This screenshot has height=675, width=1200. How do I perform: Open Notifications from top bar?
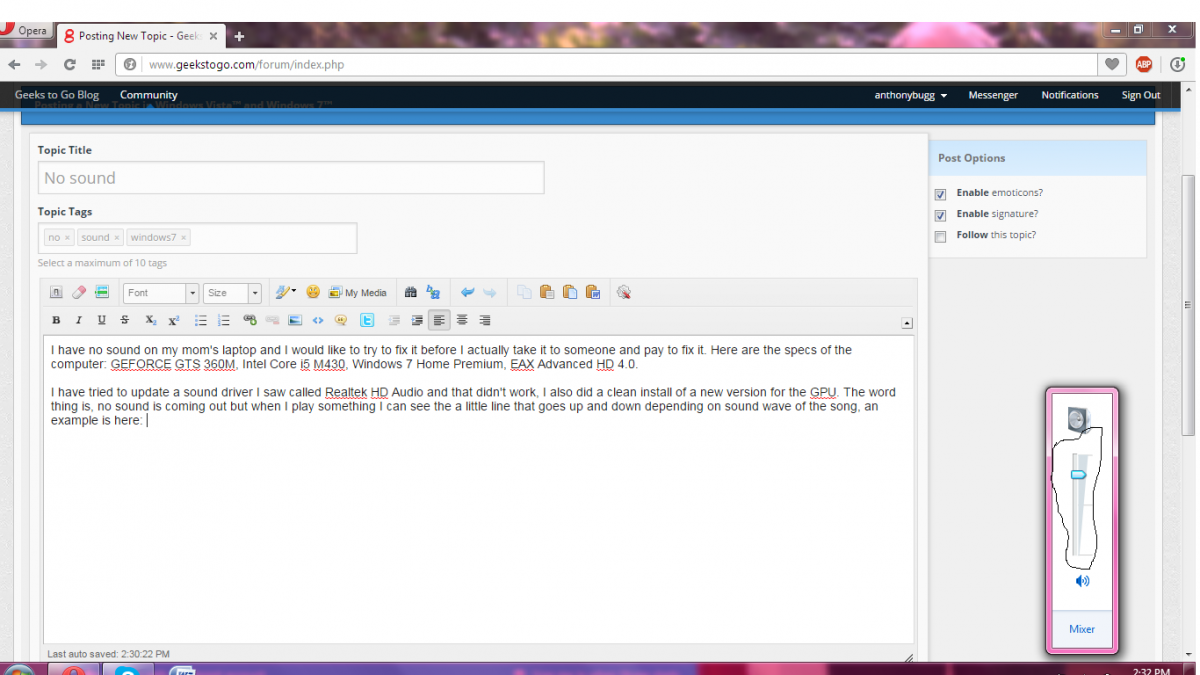1070,95
